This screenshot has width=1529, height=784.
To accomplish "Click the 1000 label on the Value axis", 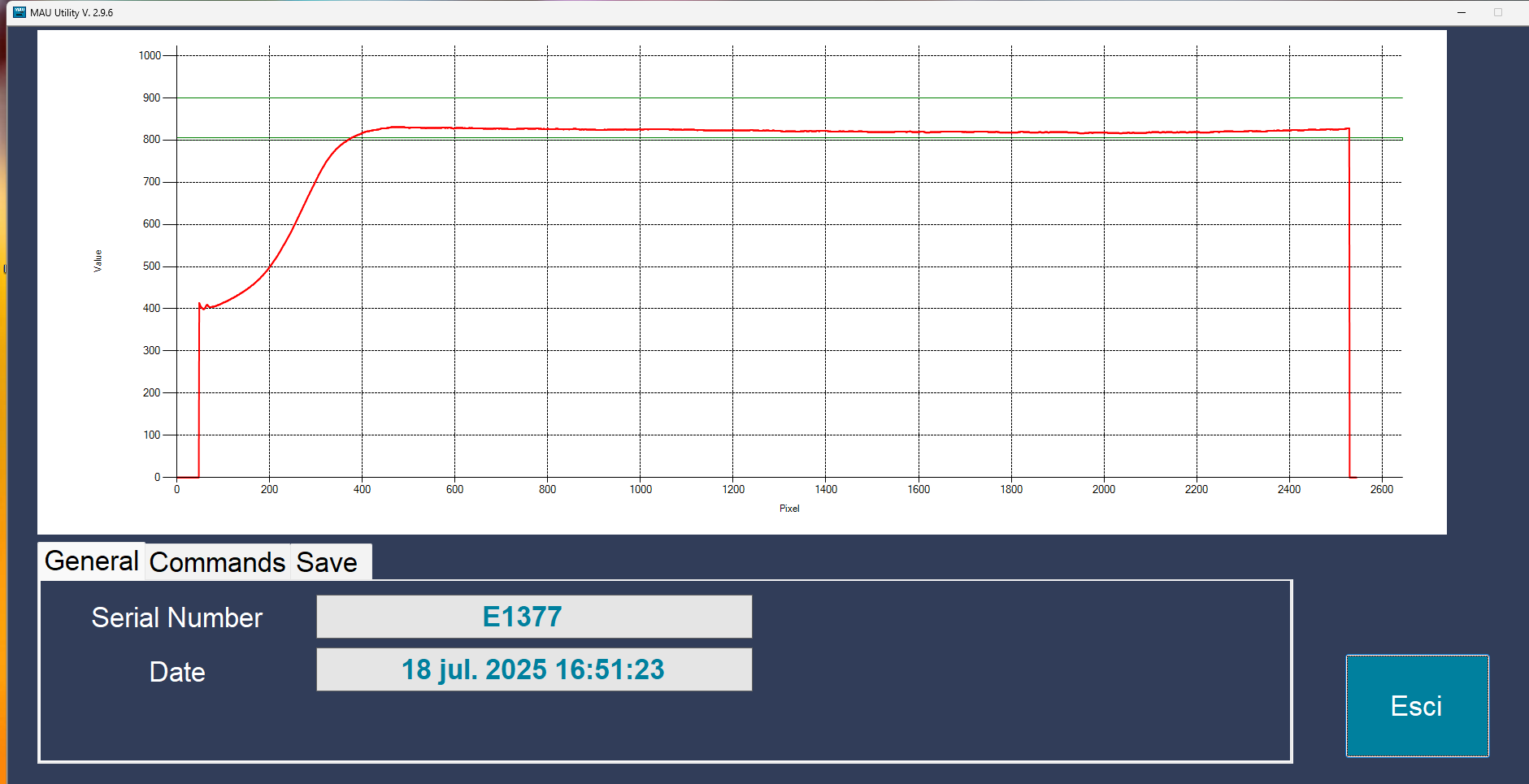I will tap(150, 55).
